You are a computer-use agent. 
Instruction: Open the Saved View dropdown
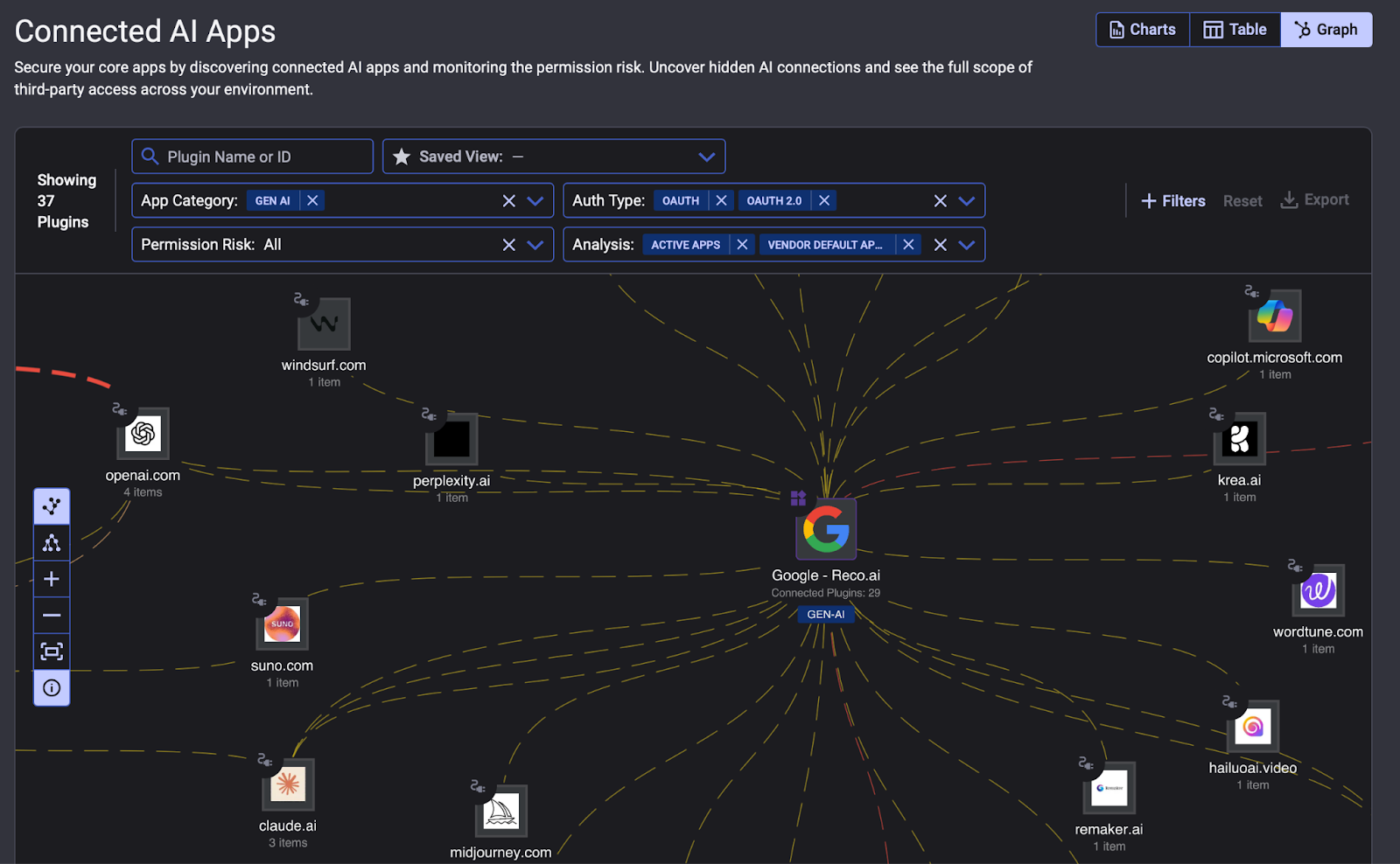[x=554, y=157]
